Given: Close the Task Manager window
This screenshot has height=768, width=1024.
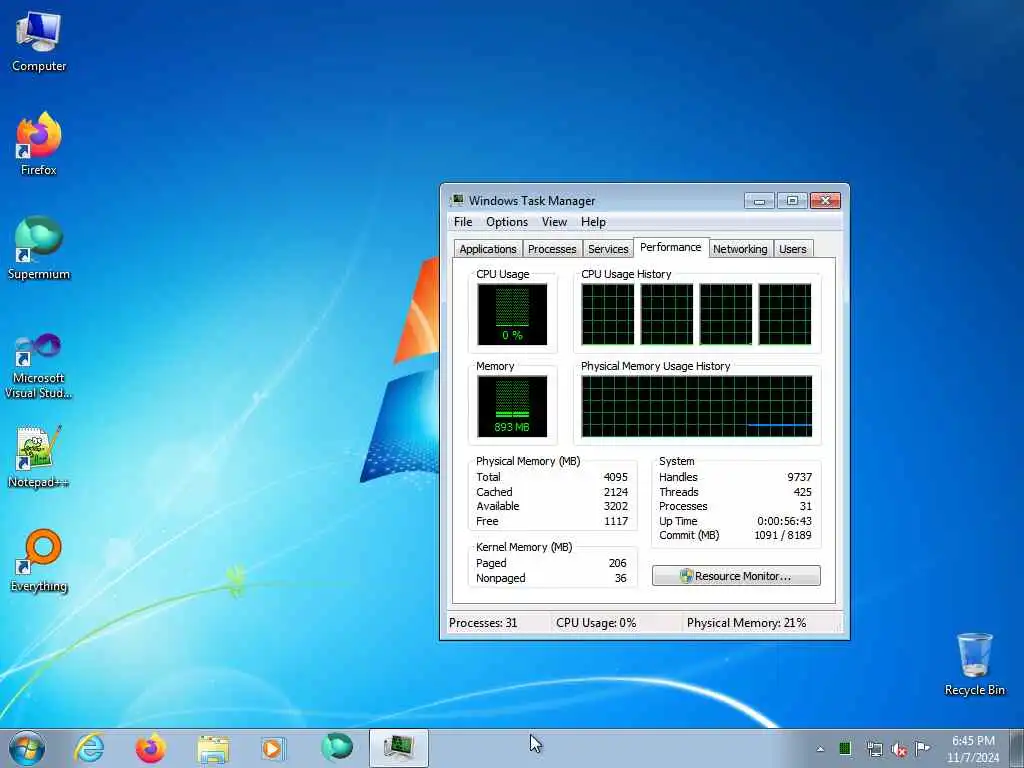Looking at the screenshot, I should [x=825, y=200].
